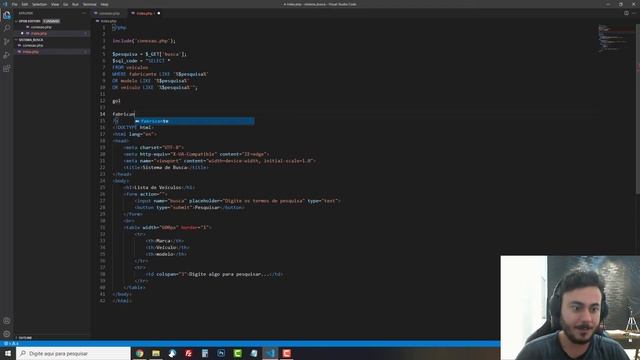This screenshot has height=360, width=640.
Task: Switch to VS Code taskbar icon
Action: click(x=270, y=353)
